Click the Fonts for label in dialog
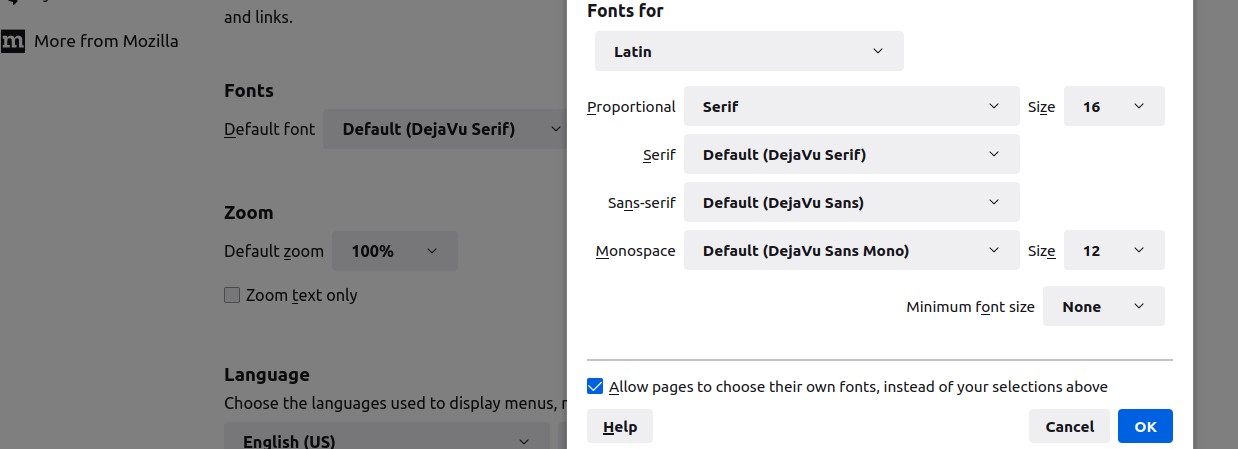1238x449 pixels. [x=625, y=11]
